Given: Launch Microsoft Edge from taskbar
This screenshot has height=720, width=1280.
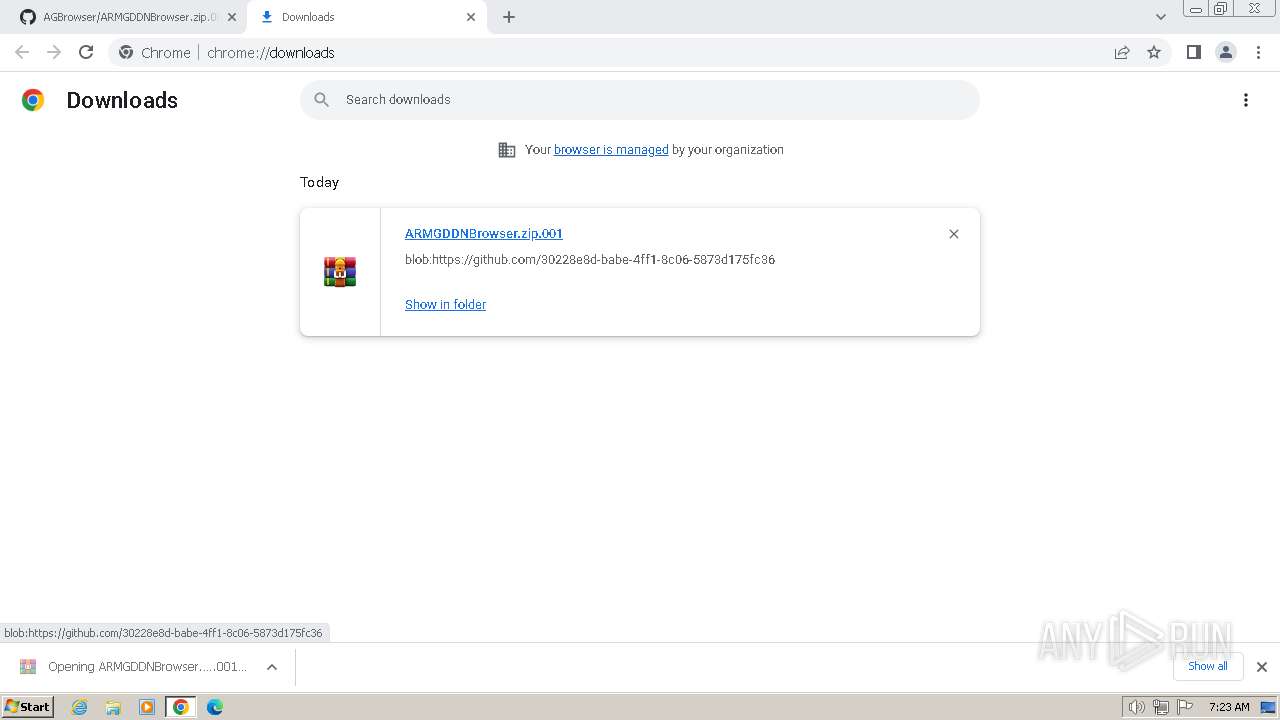Looking at the screenshot, I should click(215, 707).
